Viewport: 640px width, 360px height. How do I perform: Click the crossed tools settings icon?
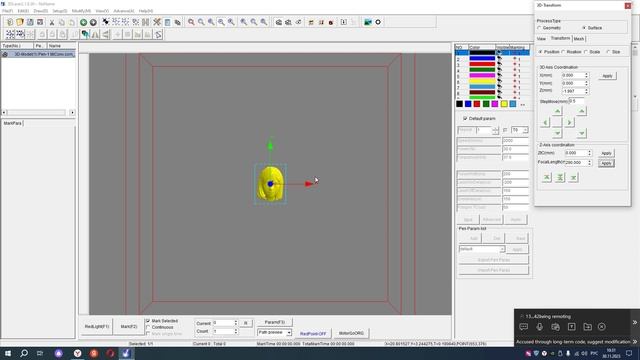tap(157, 22)
